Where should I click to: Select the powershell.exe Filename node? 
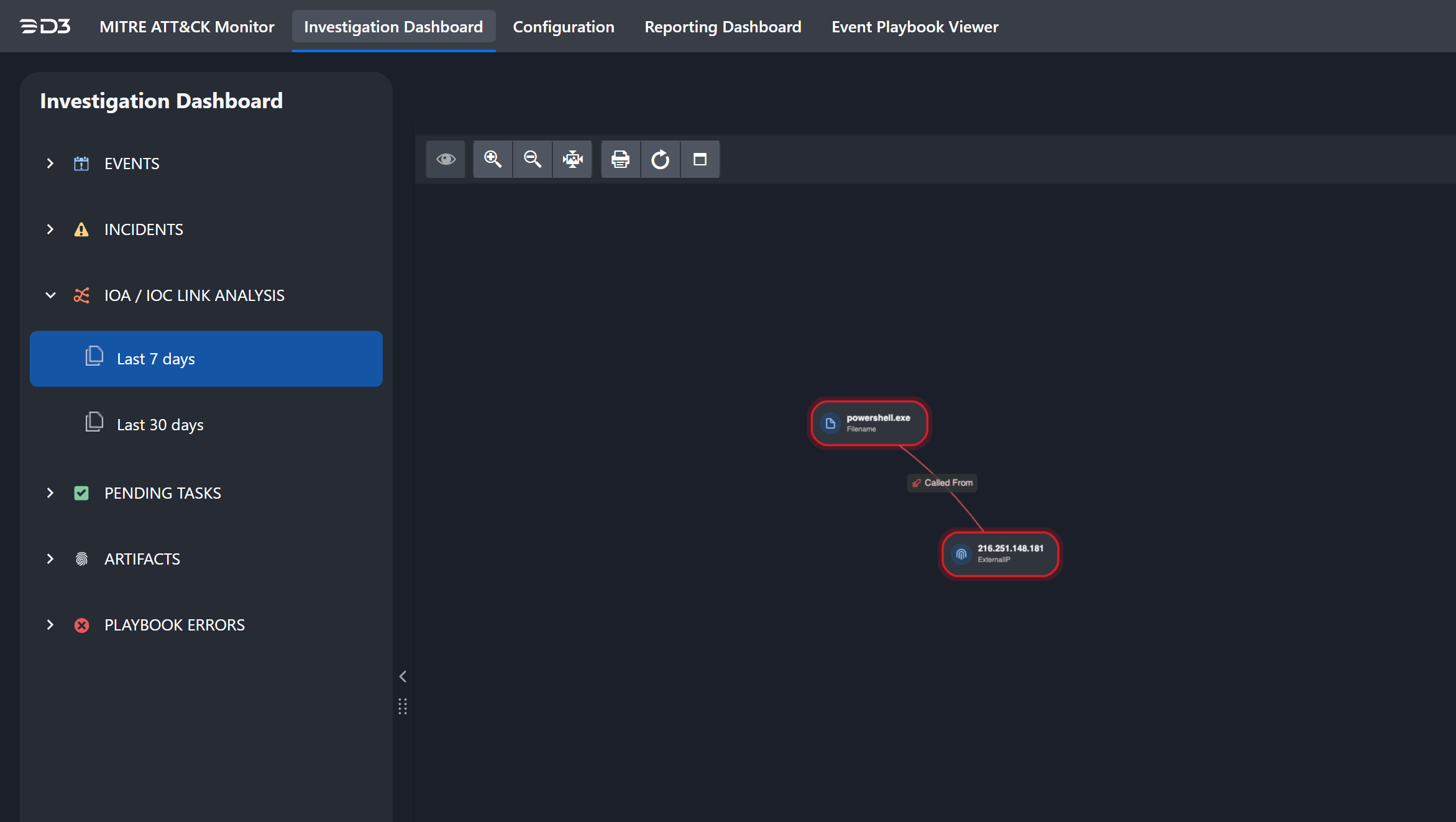869,423
